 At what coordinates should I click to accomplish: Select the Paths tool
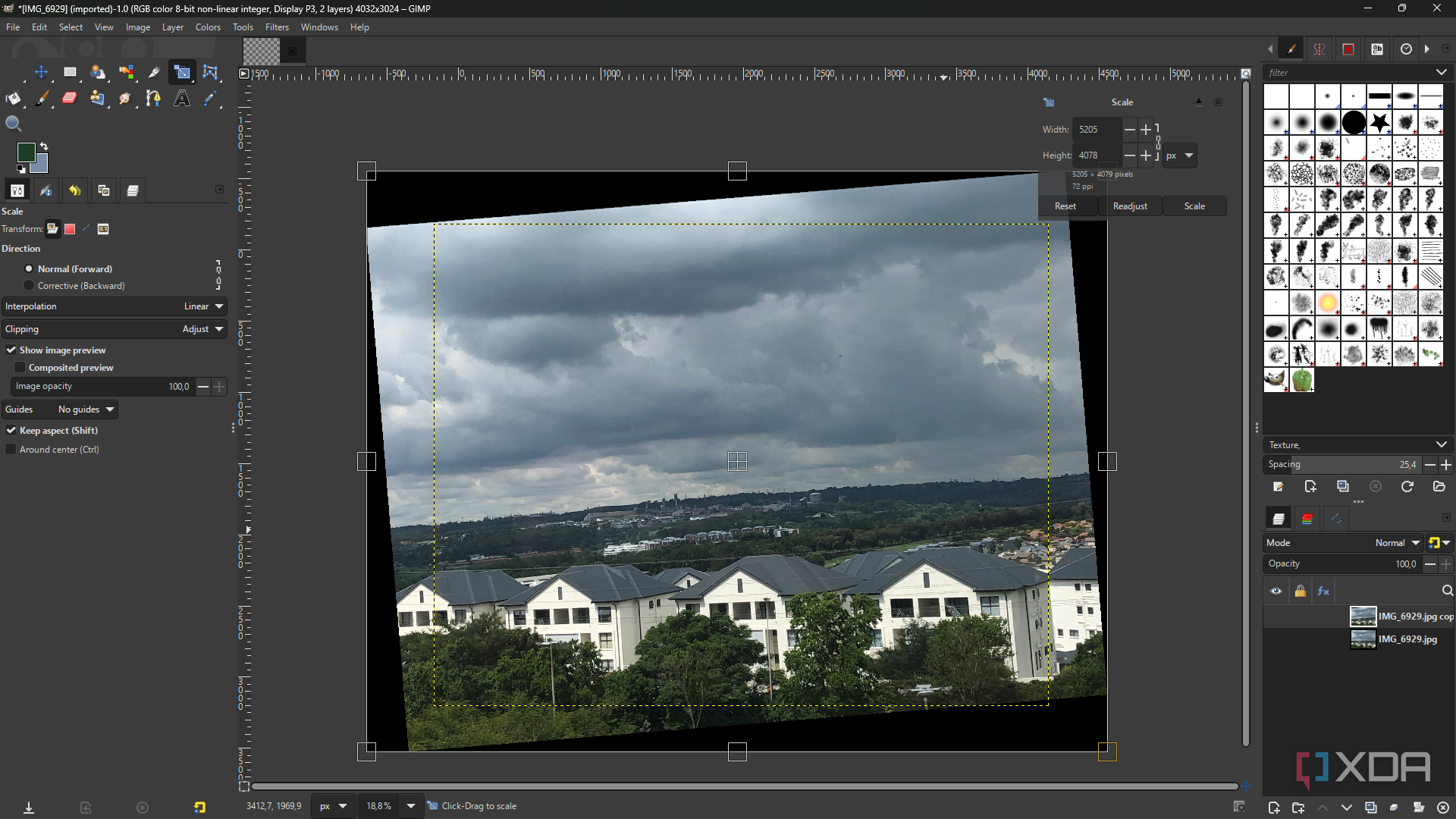(154, 98)
